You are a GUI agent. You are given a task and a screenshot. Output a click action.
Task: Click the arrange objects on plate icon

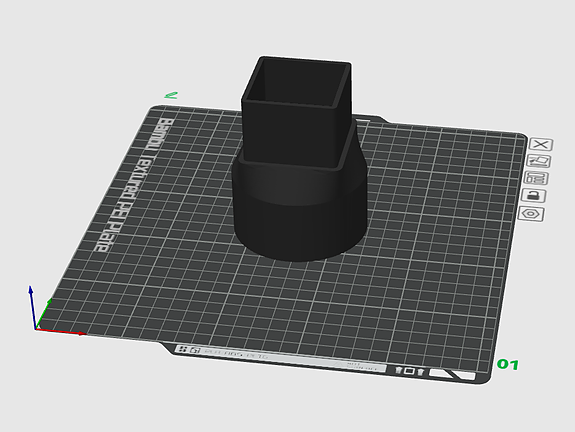[x=536, y=178]
